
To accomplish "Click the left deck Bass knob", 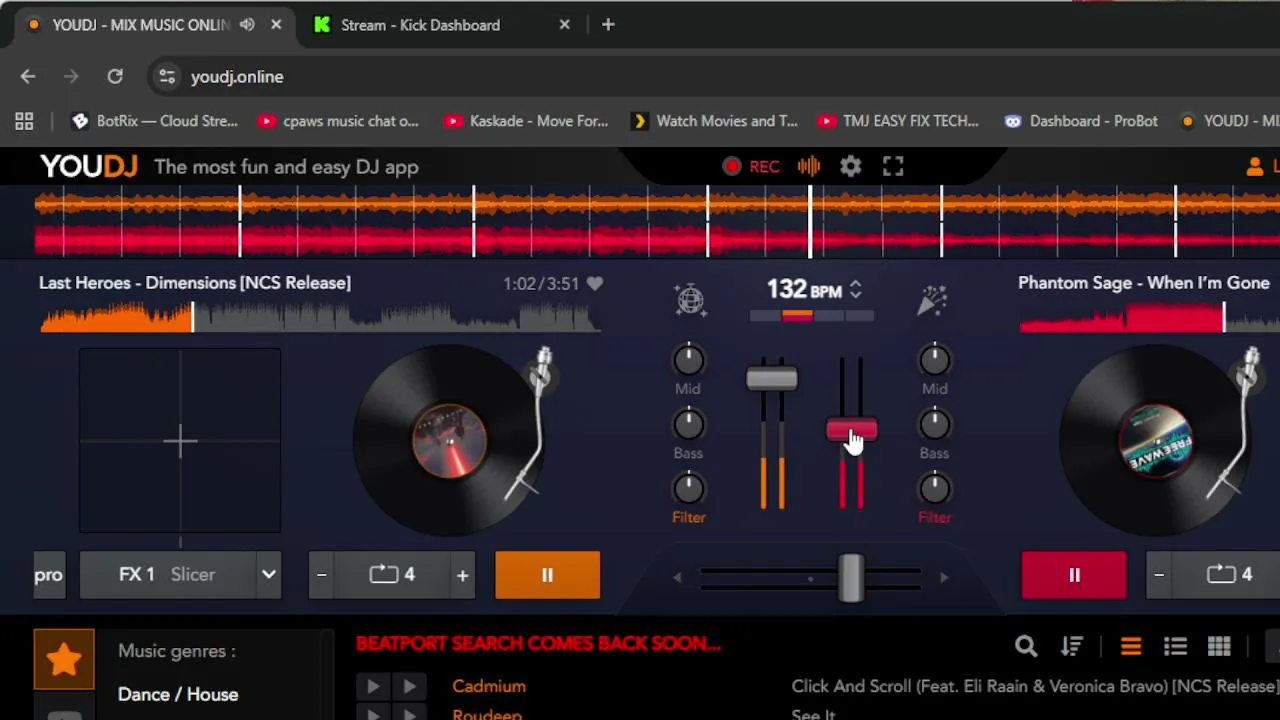I will (688, 425).
